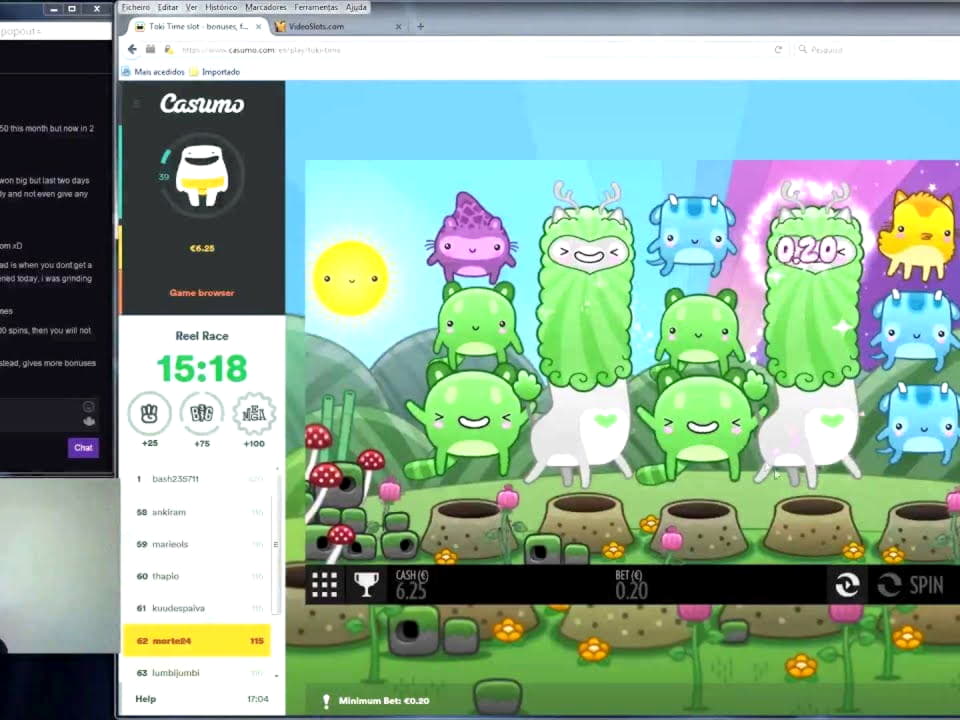Click the 17:04 clock in the sidebar
The width and height of the screenshot is (960, 720).
(x=258, y=699)
